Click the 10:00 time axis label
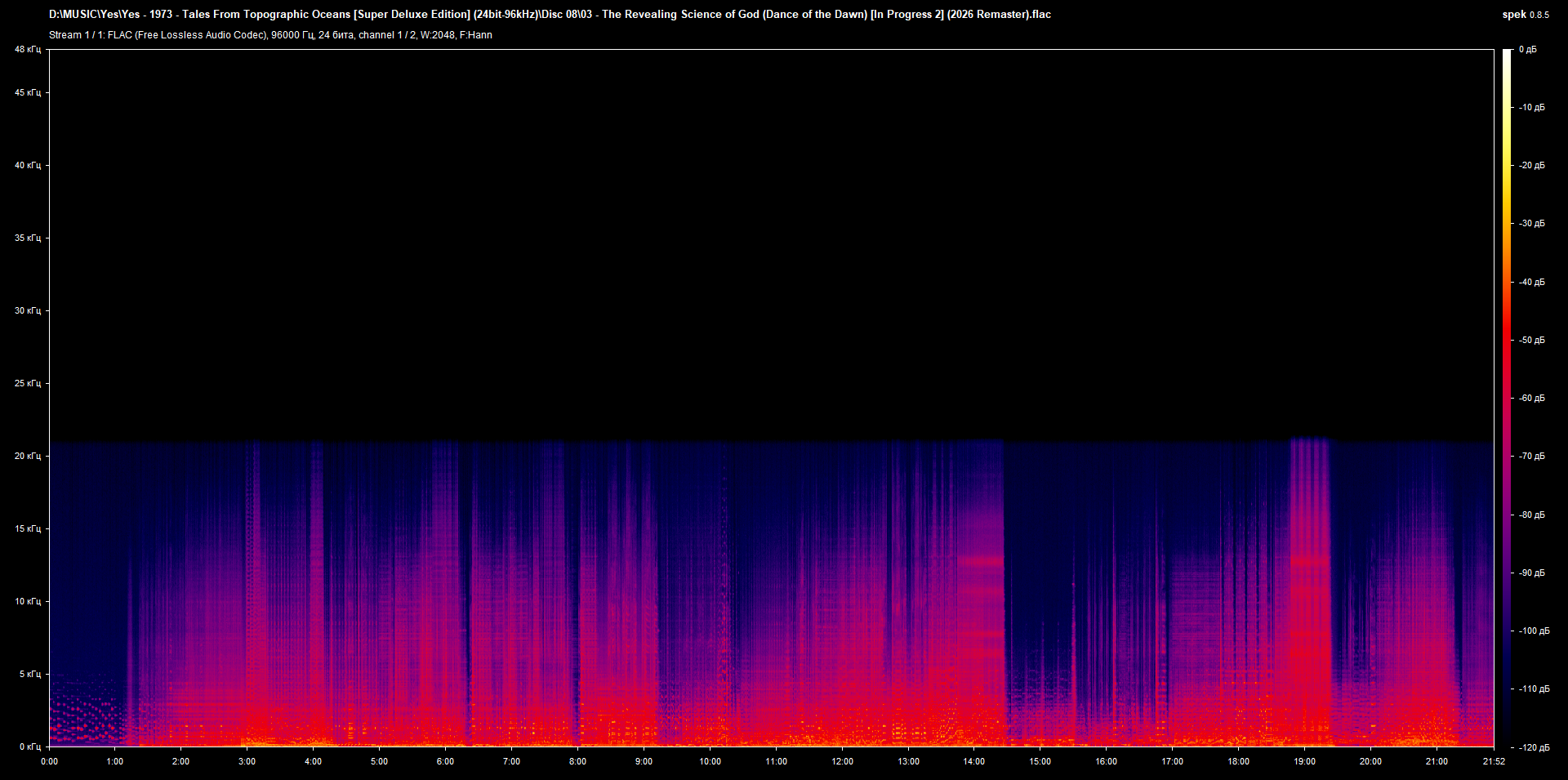 pos(710,762)
